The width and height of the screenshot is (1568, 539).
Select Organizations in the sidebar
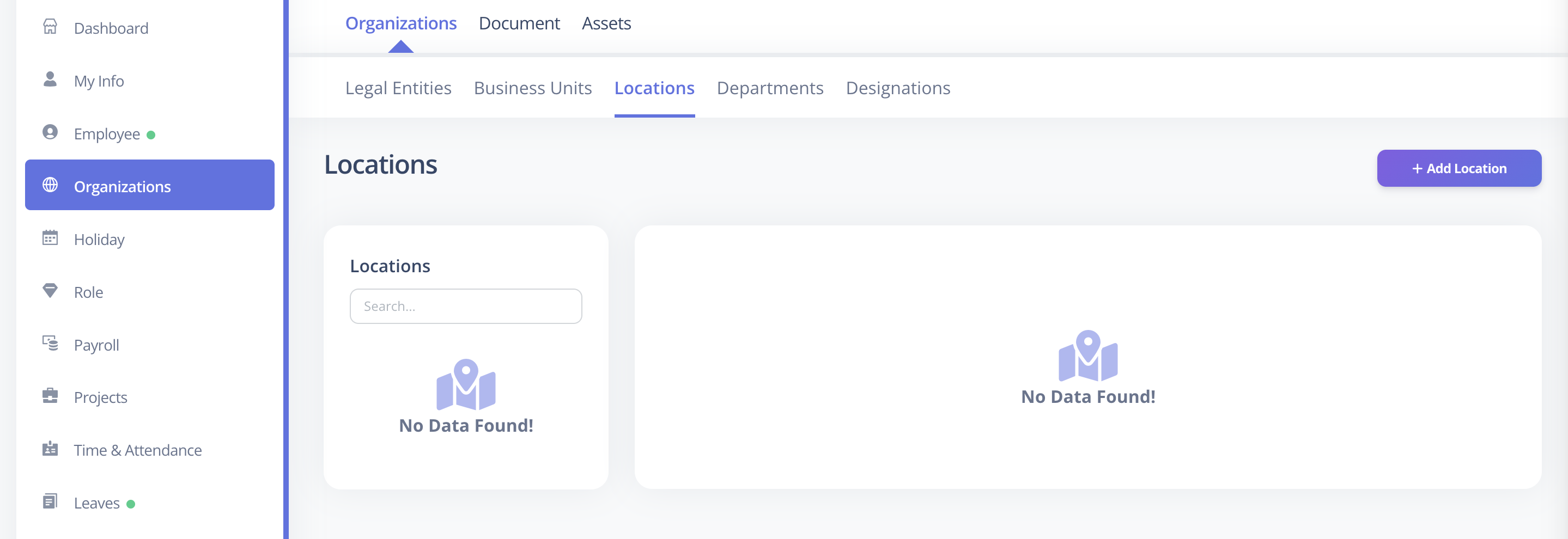pos(150,185)
